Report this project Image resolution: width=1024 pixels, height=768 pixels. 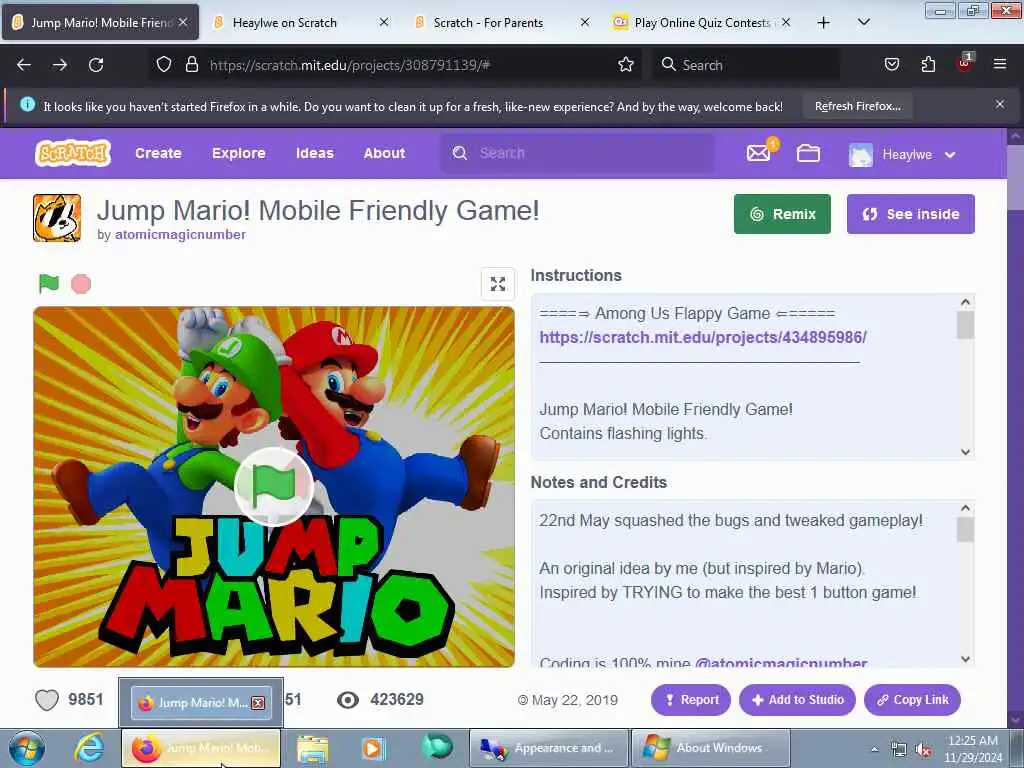point(691,700)
